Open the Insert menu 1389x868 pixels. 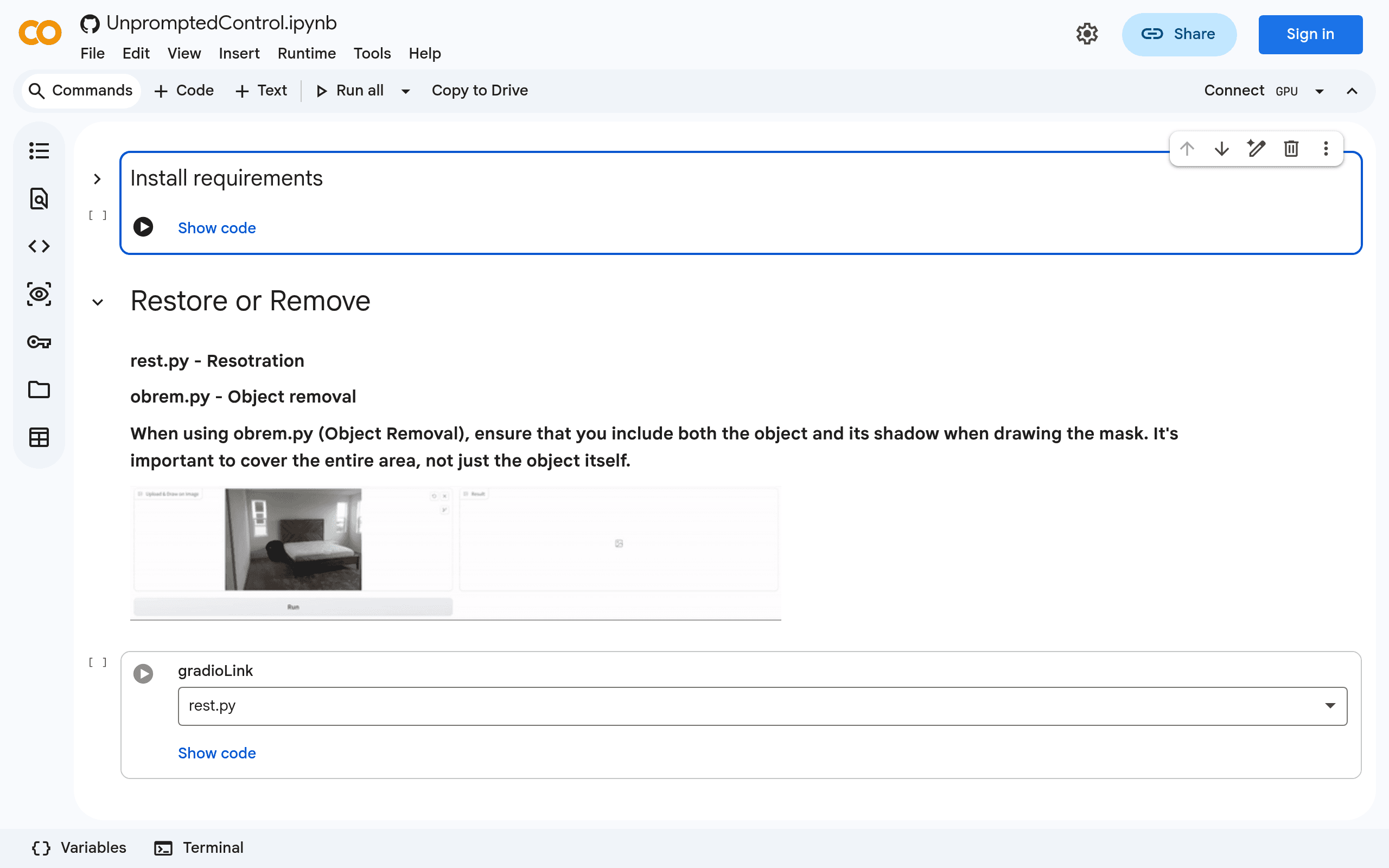pos(239,53)
